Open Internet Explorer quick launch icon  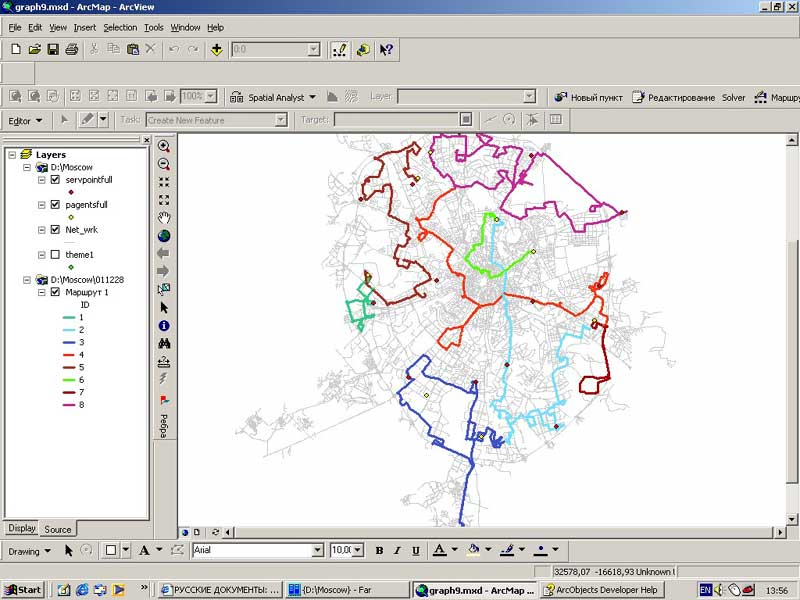82,590
